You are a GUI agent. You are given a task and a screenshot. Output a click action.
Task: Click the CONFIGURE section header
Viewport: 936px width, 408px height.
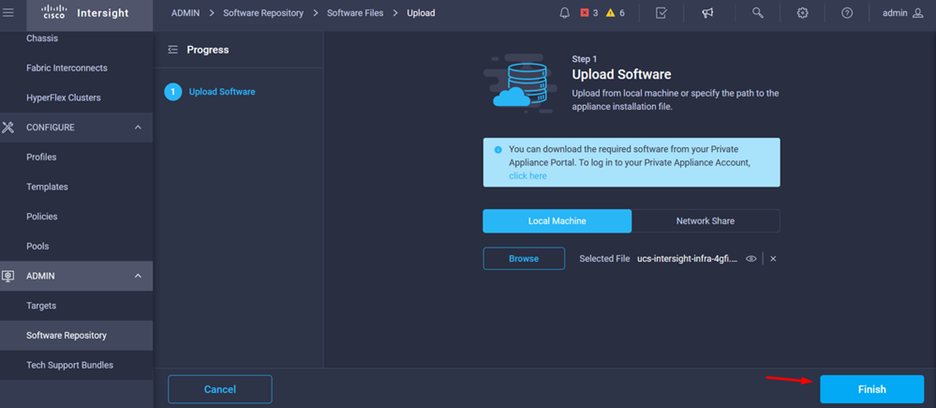click(x=76, y=127)
